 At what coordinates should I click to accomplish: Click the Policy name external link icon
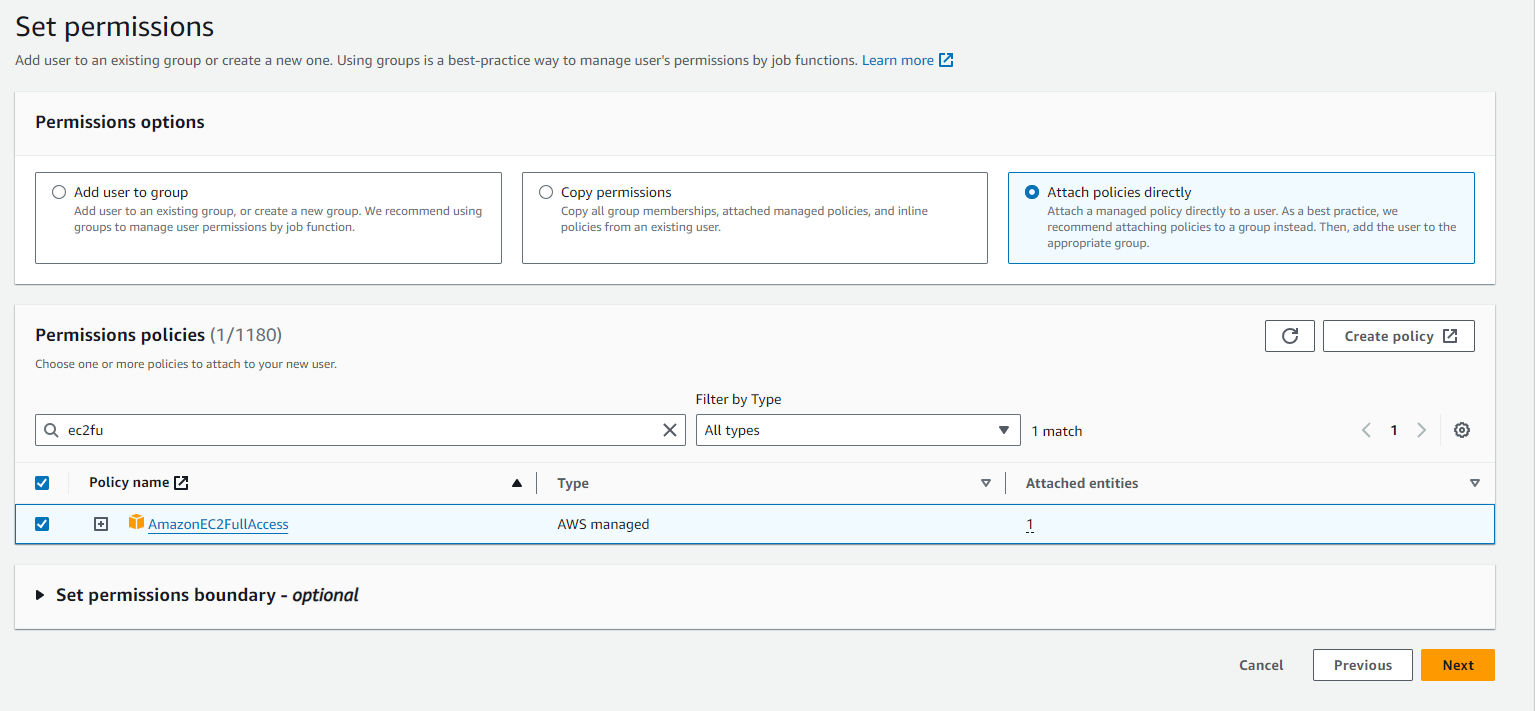(181, 483)
